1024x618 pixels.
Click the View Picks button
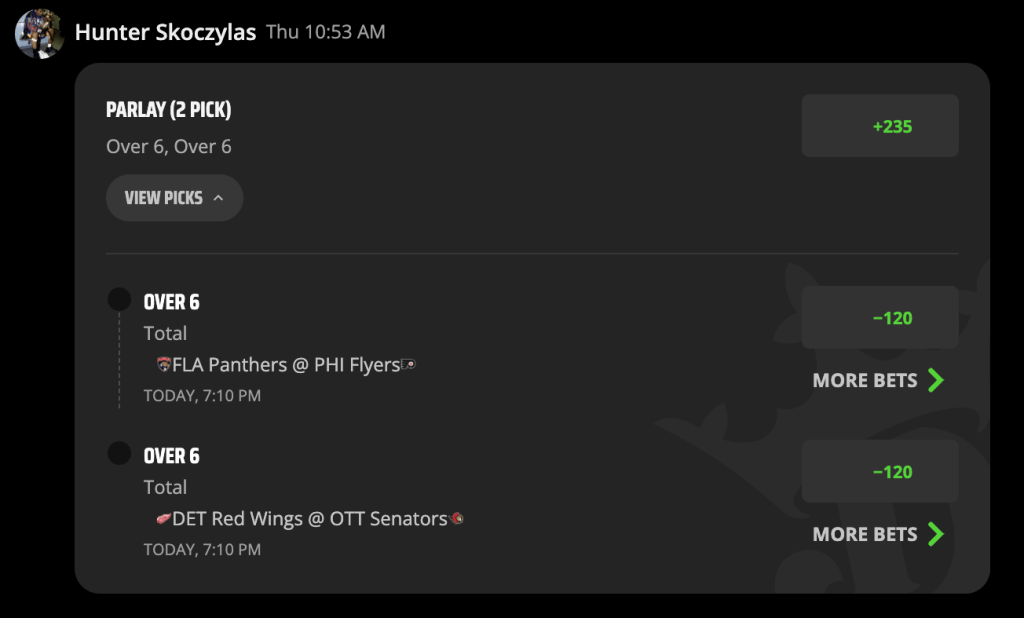point(174,198)
